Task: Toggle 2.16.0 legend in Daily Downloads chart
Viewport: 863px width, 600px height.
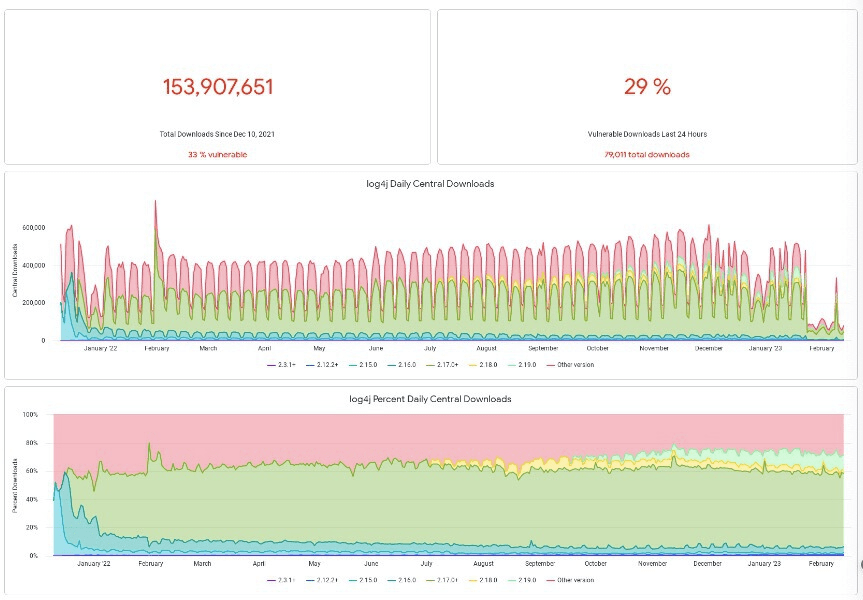Action: [x=402, y=364]
